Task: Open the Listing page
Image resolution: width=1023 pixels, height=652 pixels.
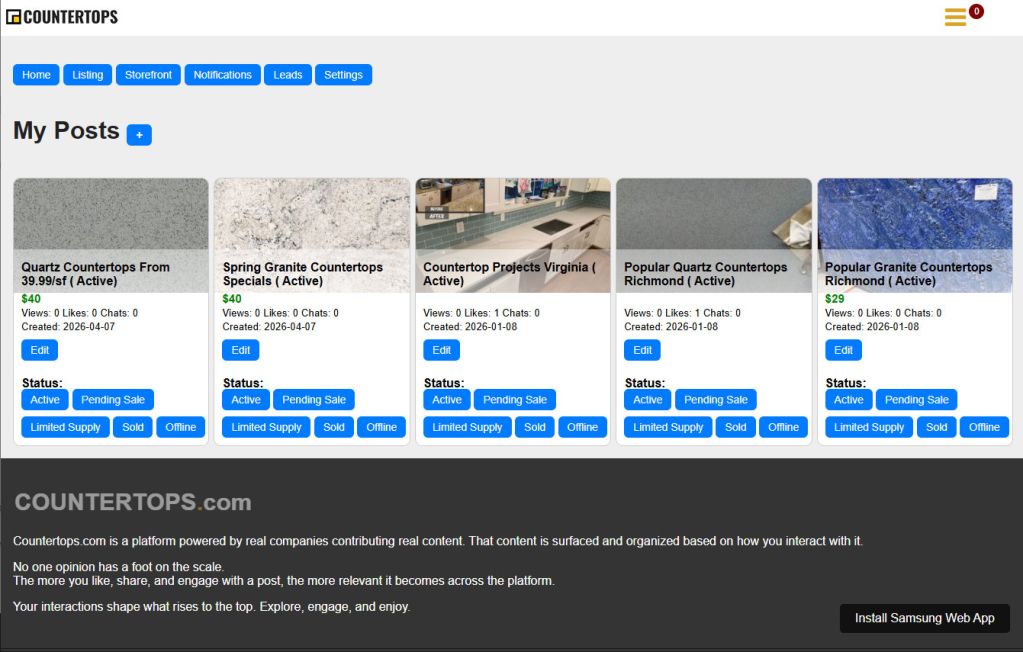Action: (x=87, y=74)
